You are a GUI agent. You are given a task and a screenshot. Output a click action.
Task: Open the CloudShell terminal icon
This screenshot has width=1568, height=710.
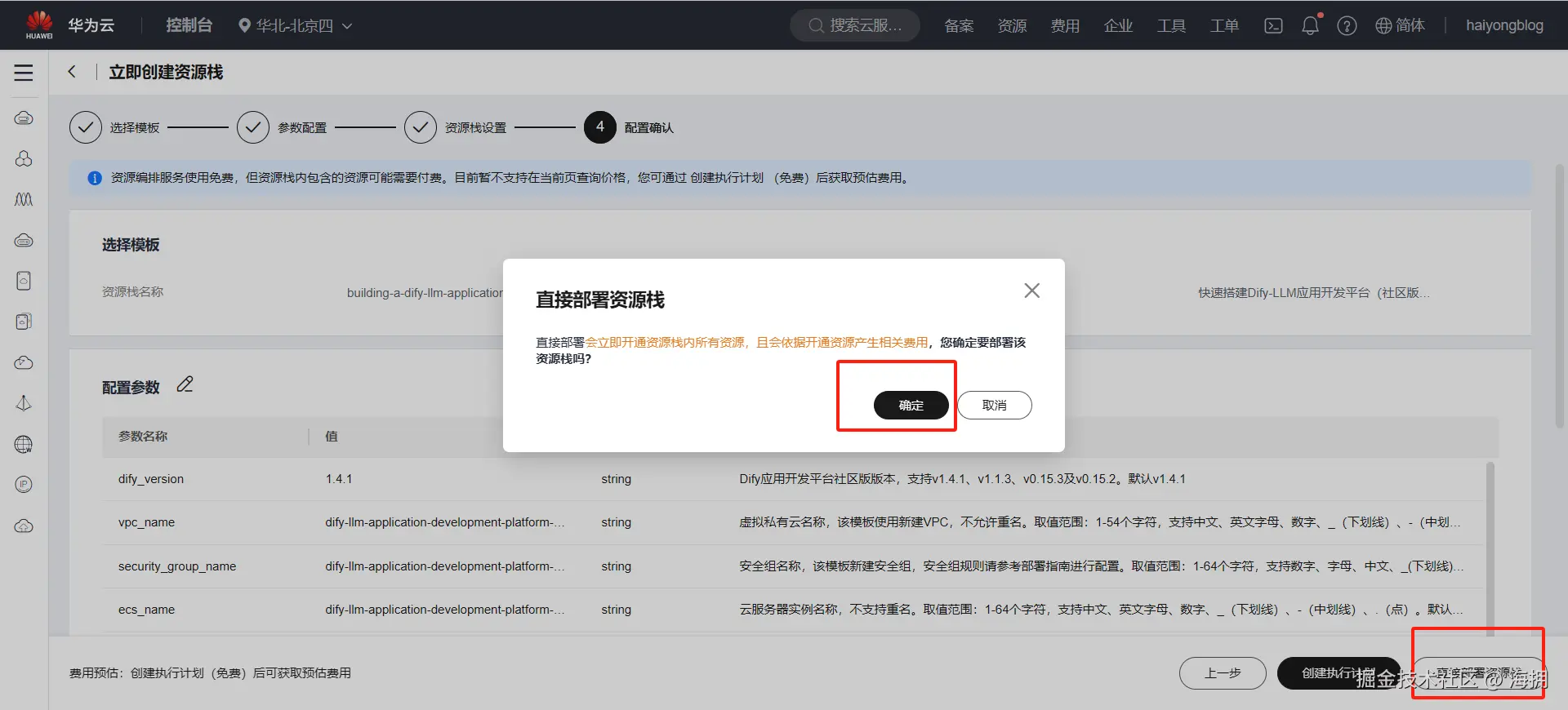(1273, 26)
